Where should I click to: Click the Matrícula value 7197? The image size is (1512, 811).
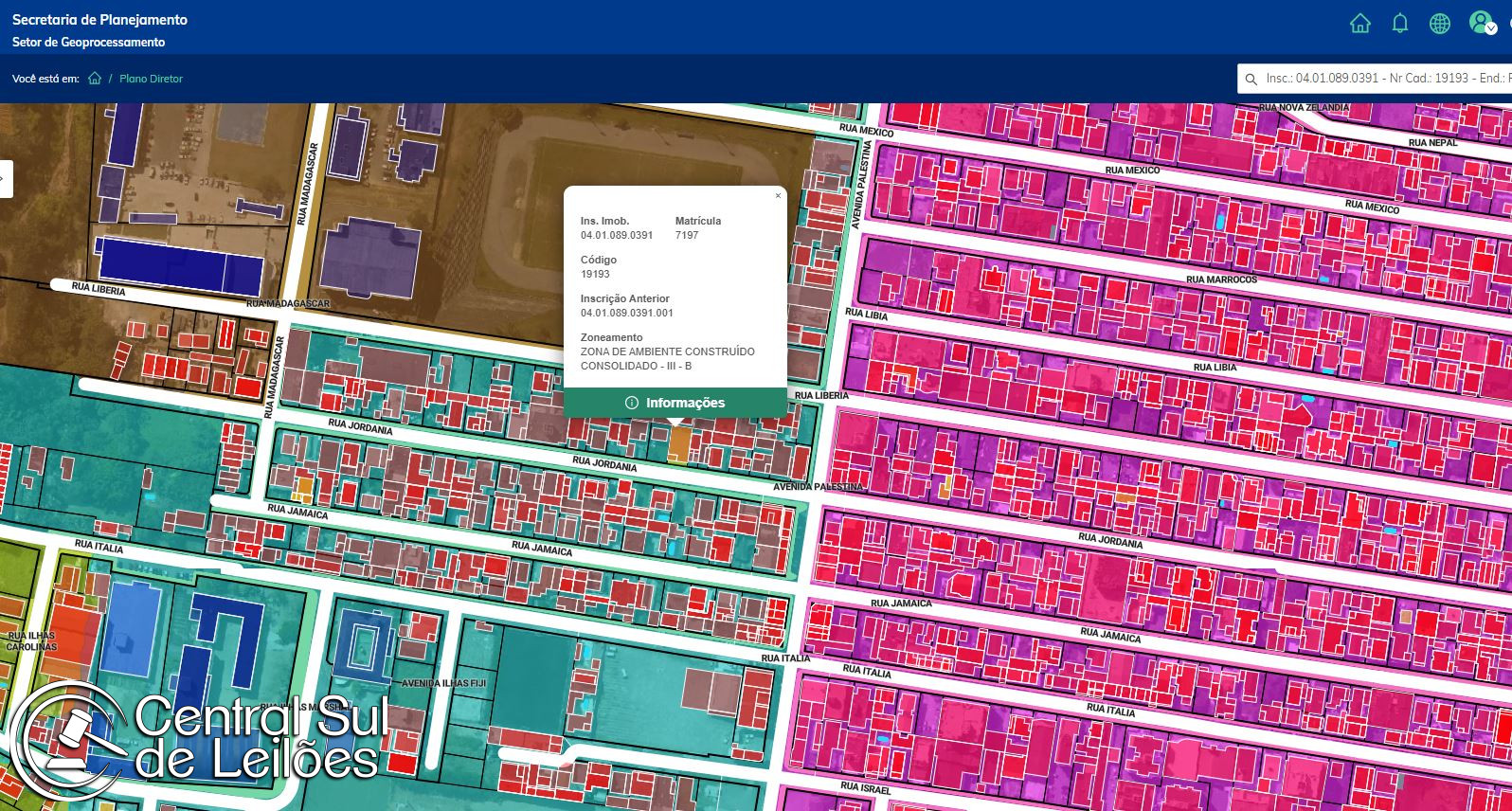point(687,235)
